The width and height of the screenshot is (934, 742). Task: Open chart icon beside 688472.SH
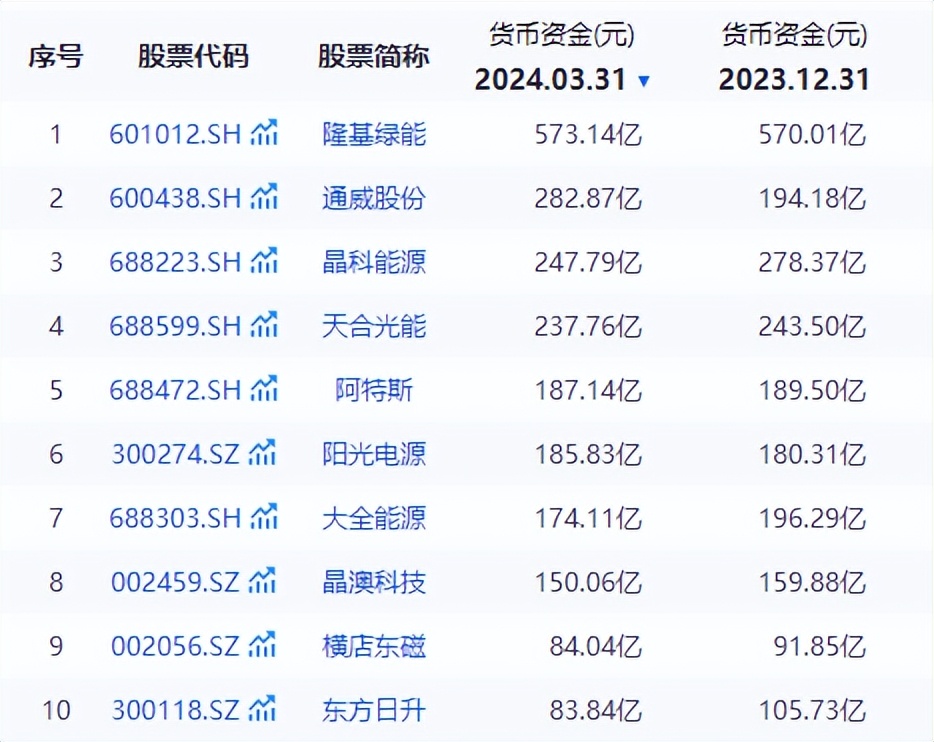[x=264, y=389]
